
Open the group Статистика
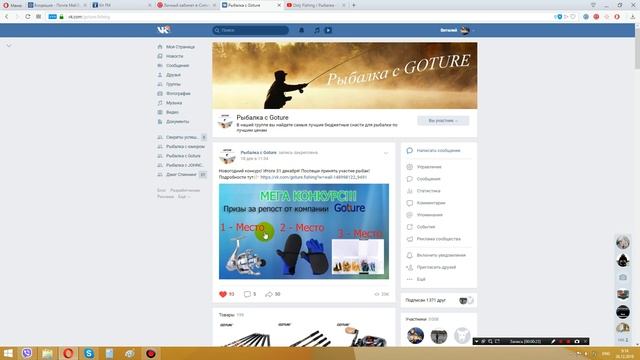(x=428, y=191)
